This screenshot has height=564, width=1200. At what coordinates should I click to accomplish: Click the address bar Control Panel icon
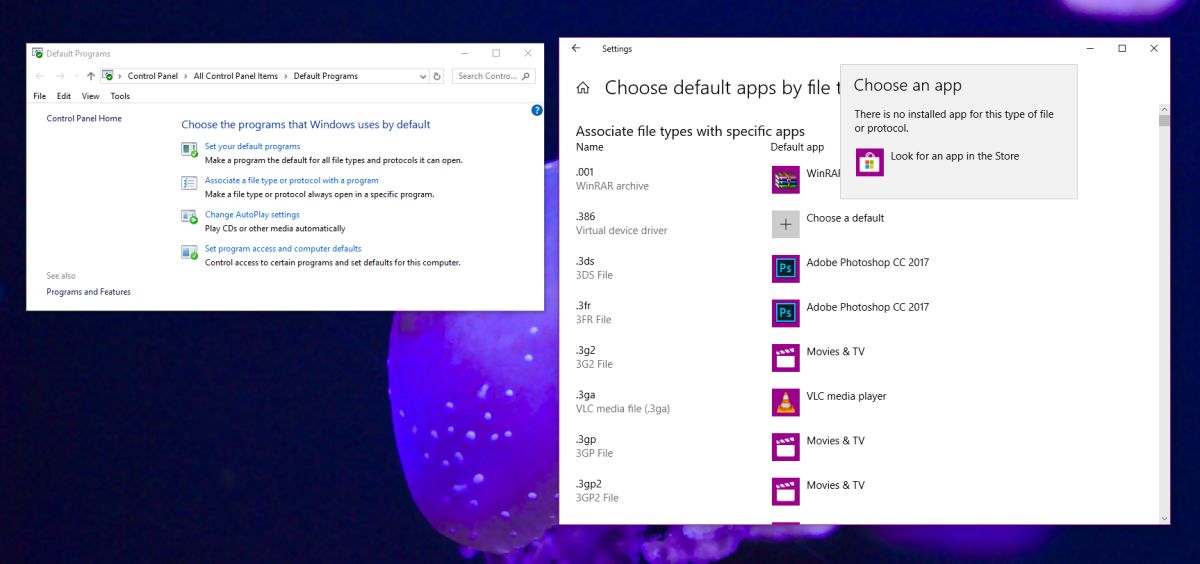[108, 76]
